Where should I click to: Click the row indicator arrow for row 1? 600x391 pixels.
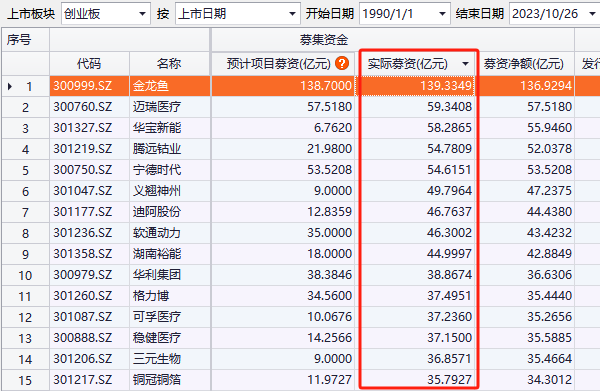point(10,86)
